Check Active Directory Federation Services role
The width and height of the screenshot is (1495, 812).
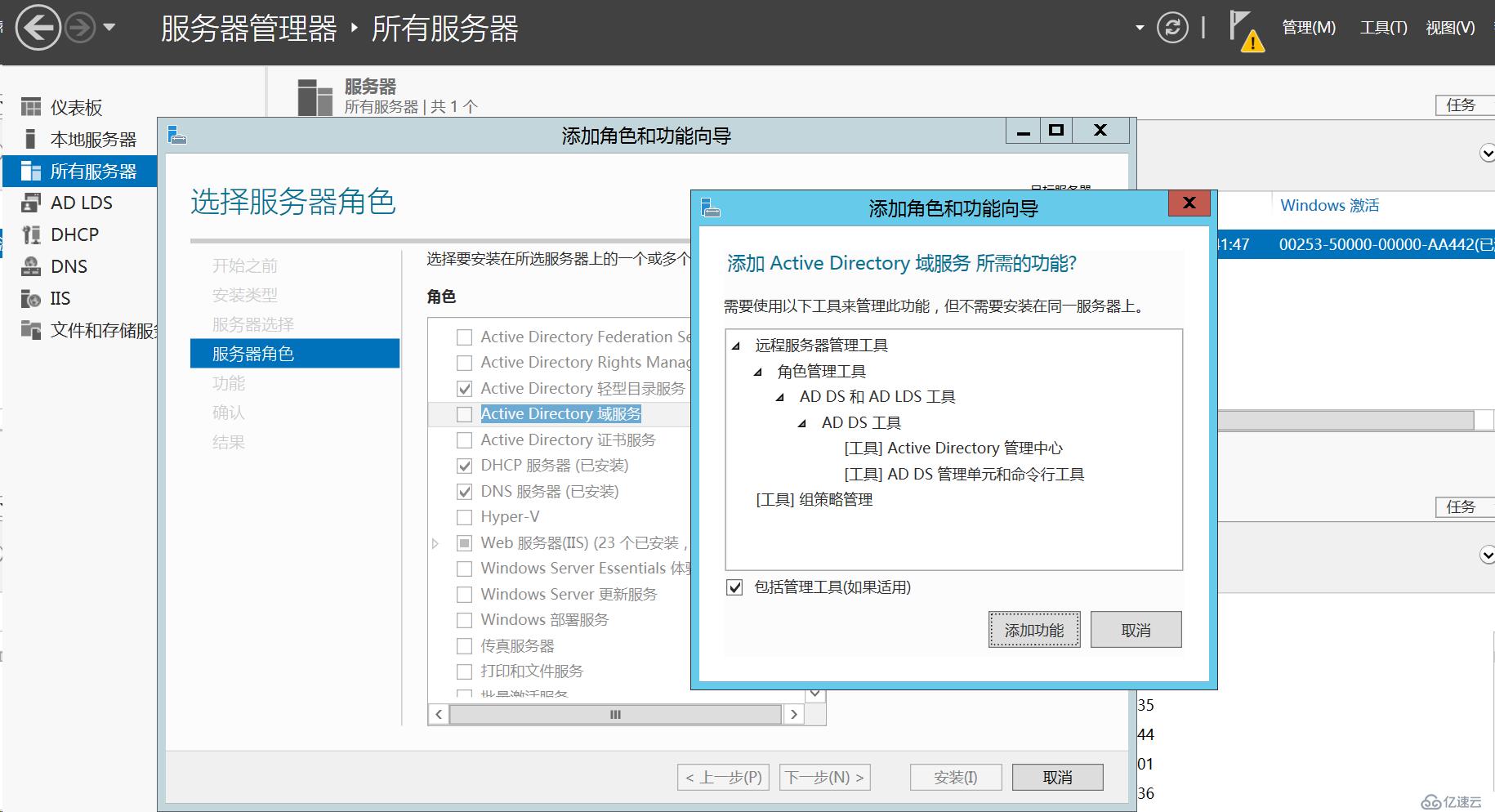coord(464,337)
